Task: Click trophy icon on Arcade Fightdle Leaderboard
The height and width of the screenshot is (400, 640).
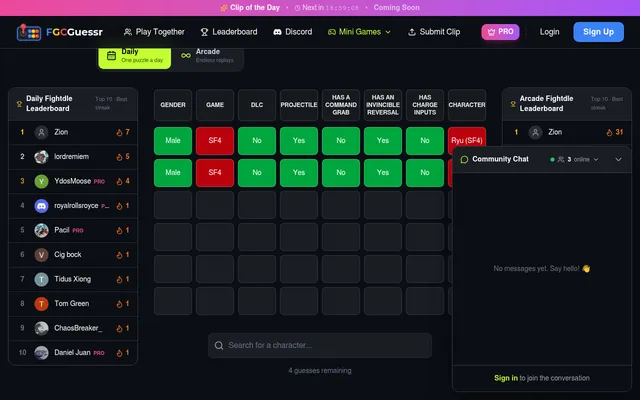Action: 513,104
